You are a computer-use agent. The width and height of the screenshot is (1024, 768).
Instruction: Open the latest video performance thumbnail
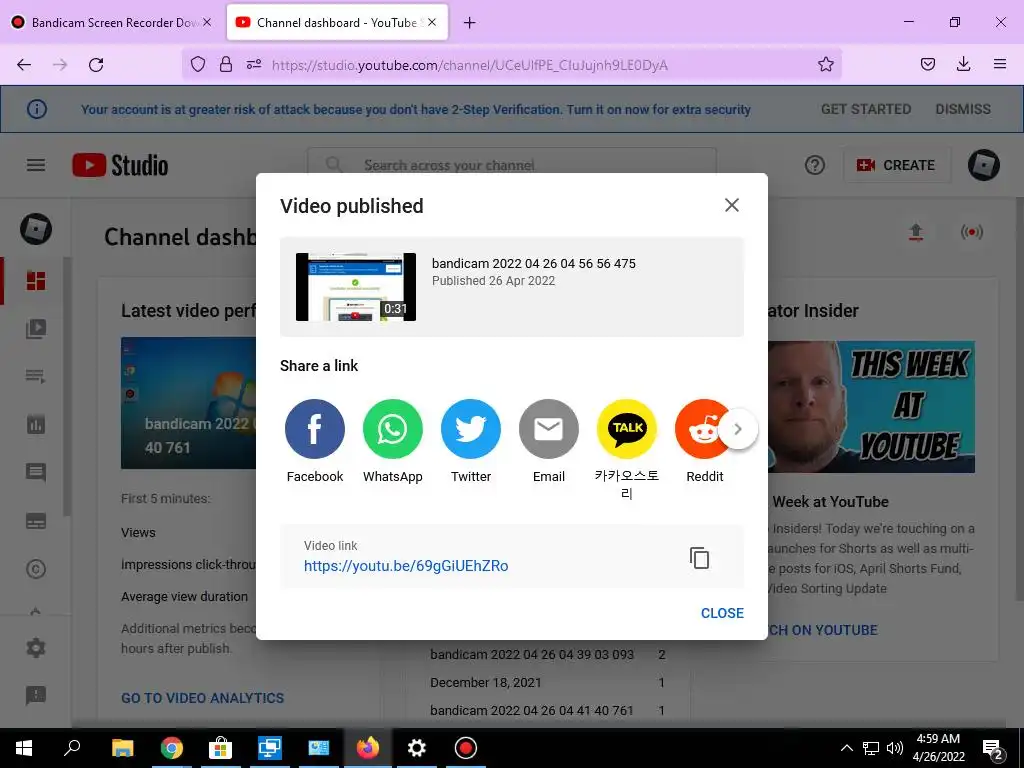click(x=188, y=403)
